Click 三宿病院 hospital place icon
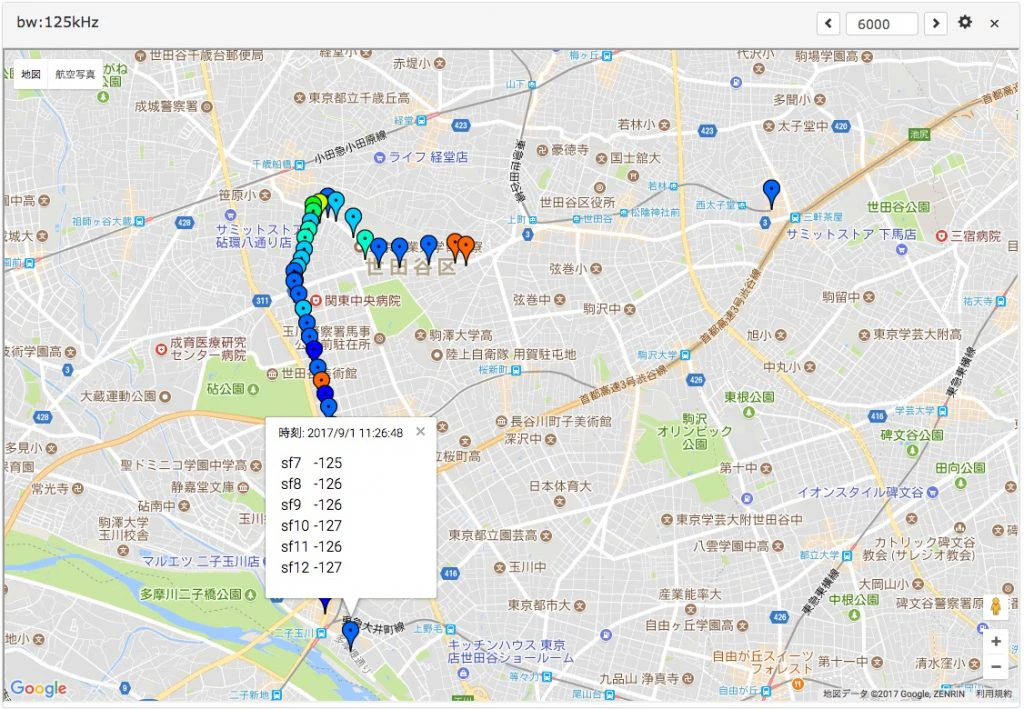 (x=941, y=236)
